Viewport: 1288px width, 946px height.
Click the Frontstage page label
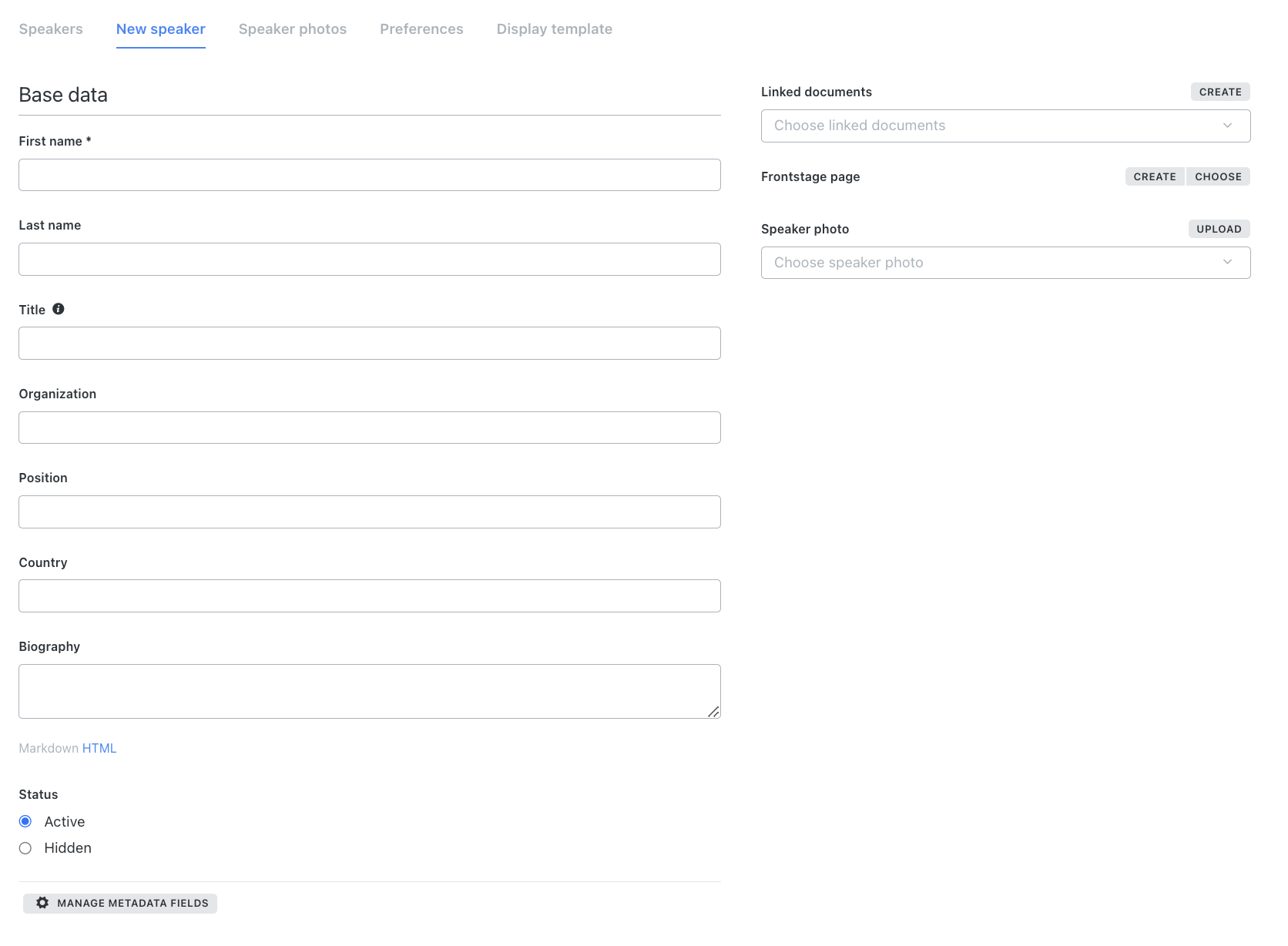[810, 176]
